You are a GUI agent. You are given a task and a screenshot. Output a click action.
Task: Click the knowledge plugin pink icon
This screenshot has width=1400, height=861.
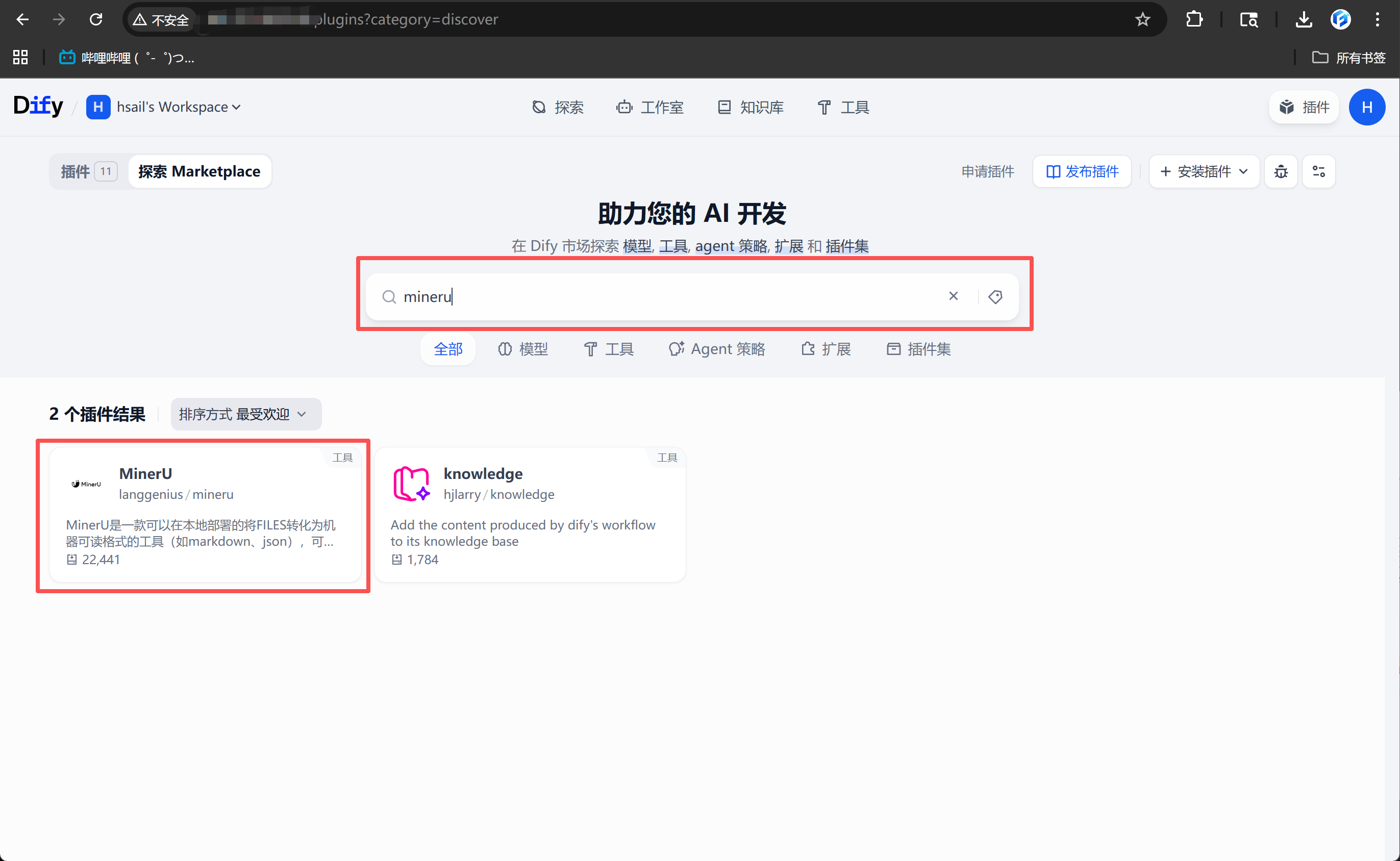411,484
